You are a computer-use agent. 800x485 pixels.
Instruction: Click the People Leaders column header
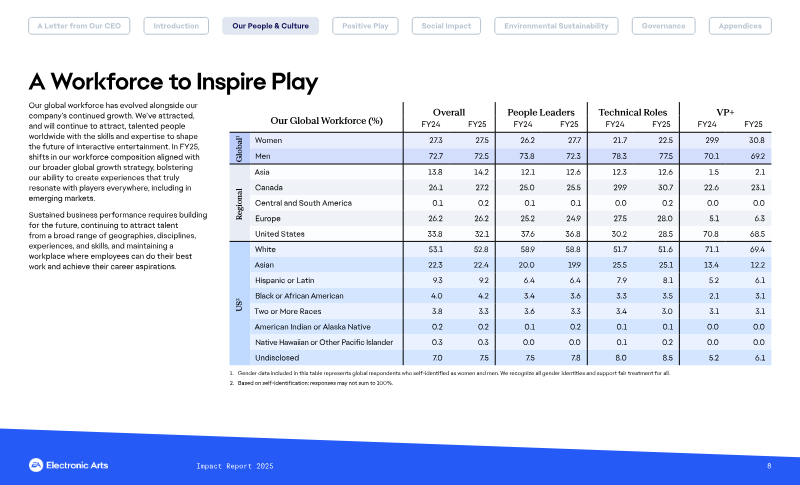coord(541,112)
